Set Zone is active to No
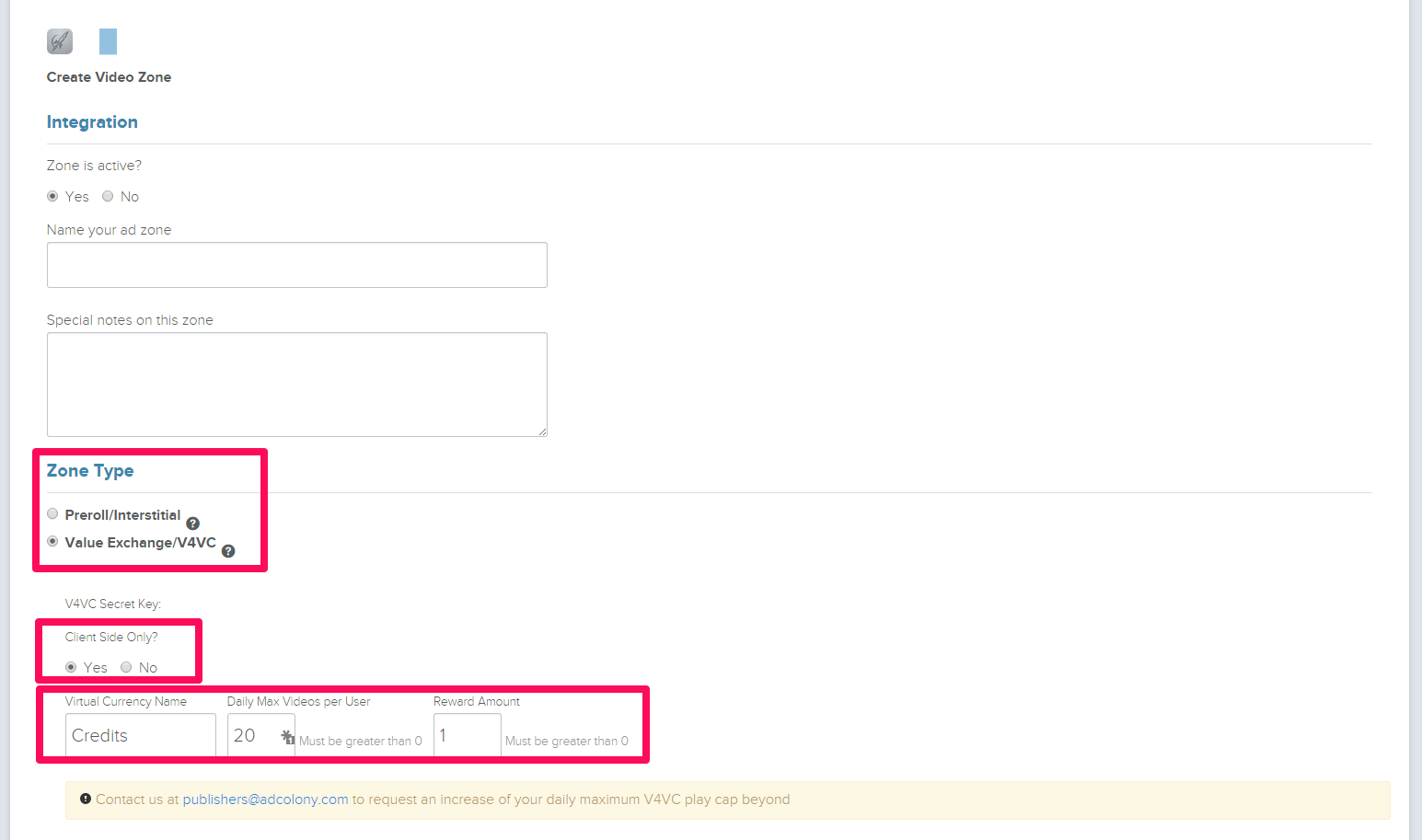 [108, 196]
